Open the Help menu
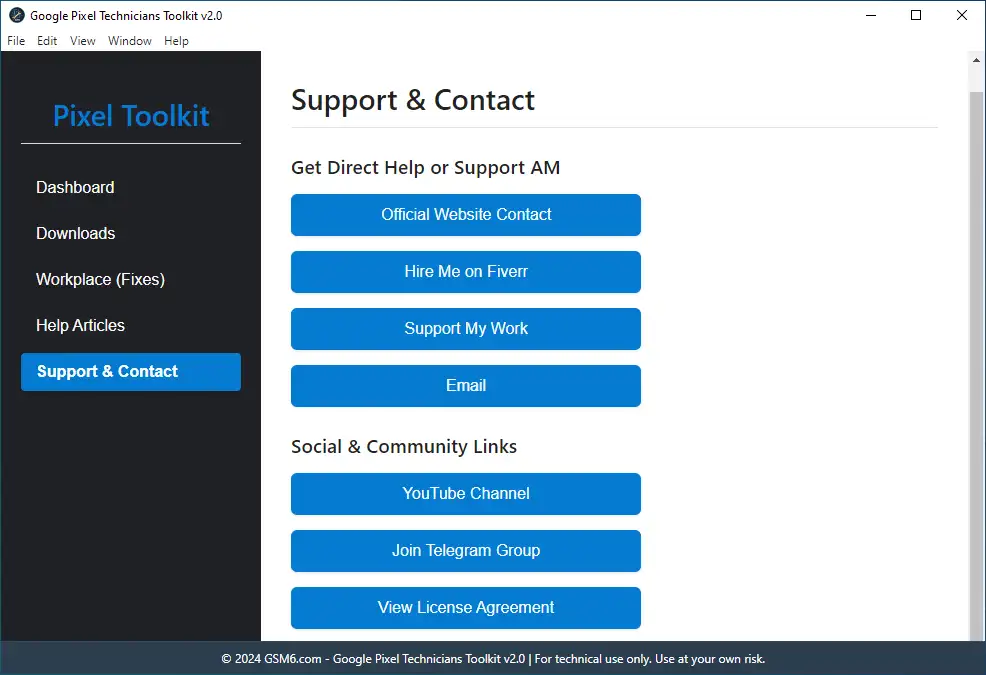This screenshot has width=986, height=675. click(176, 41)
